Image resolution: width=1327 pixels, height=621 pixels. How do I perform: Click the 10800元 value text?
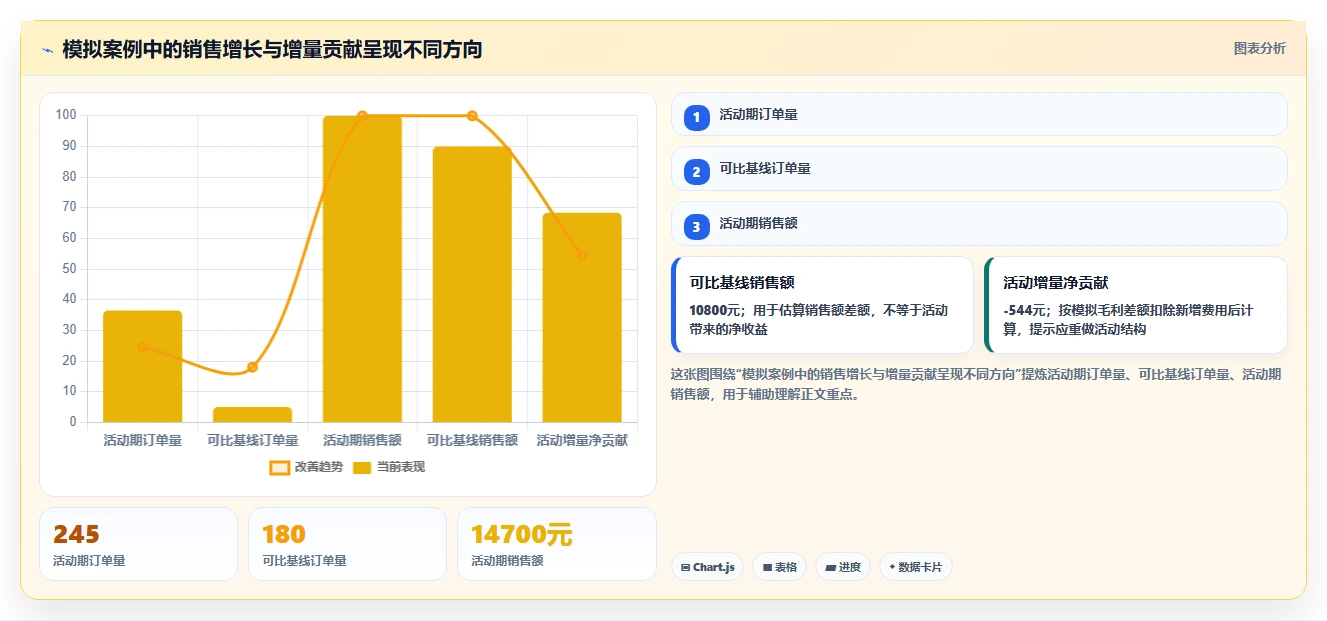click(716, 310)
